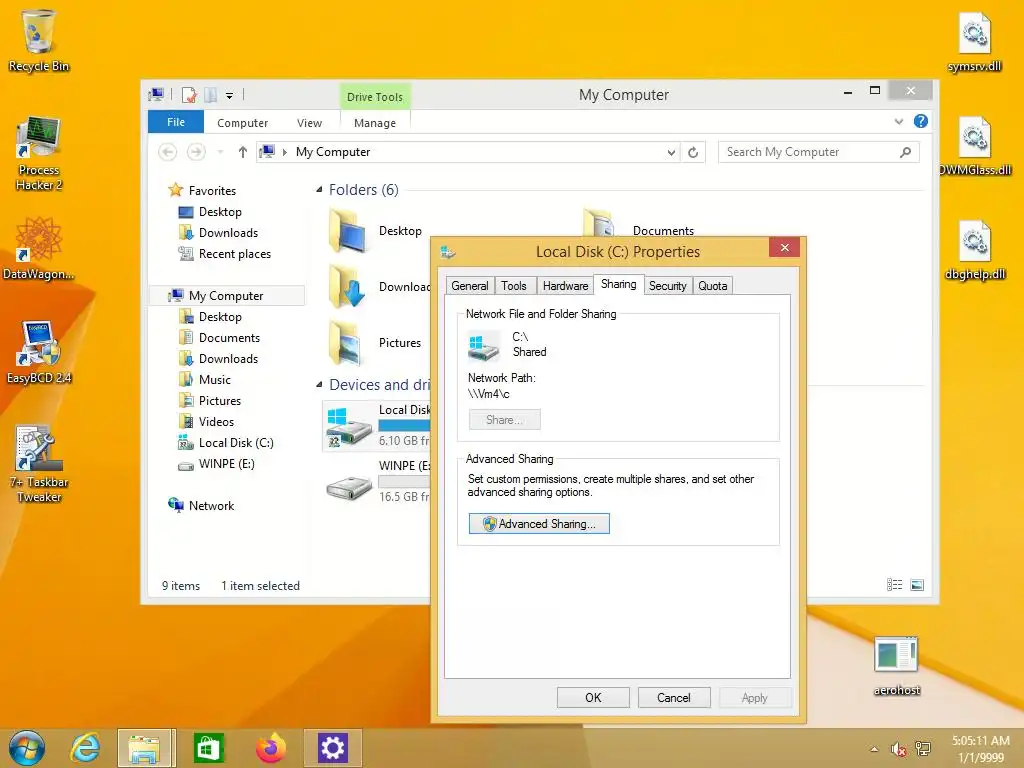Launch the EasyBCD 2.4 desktop shortcut

(x=39, y=352)
